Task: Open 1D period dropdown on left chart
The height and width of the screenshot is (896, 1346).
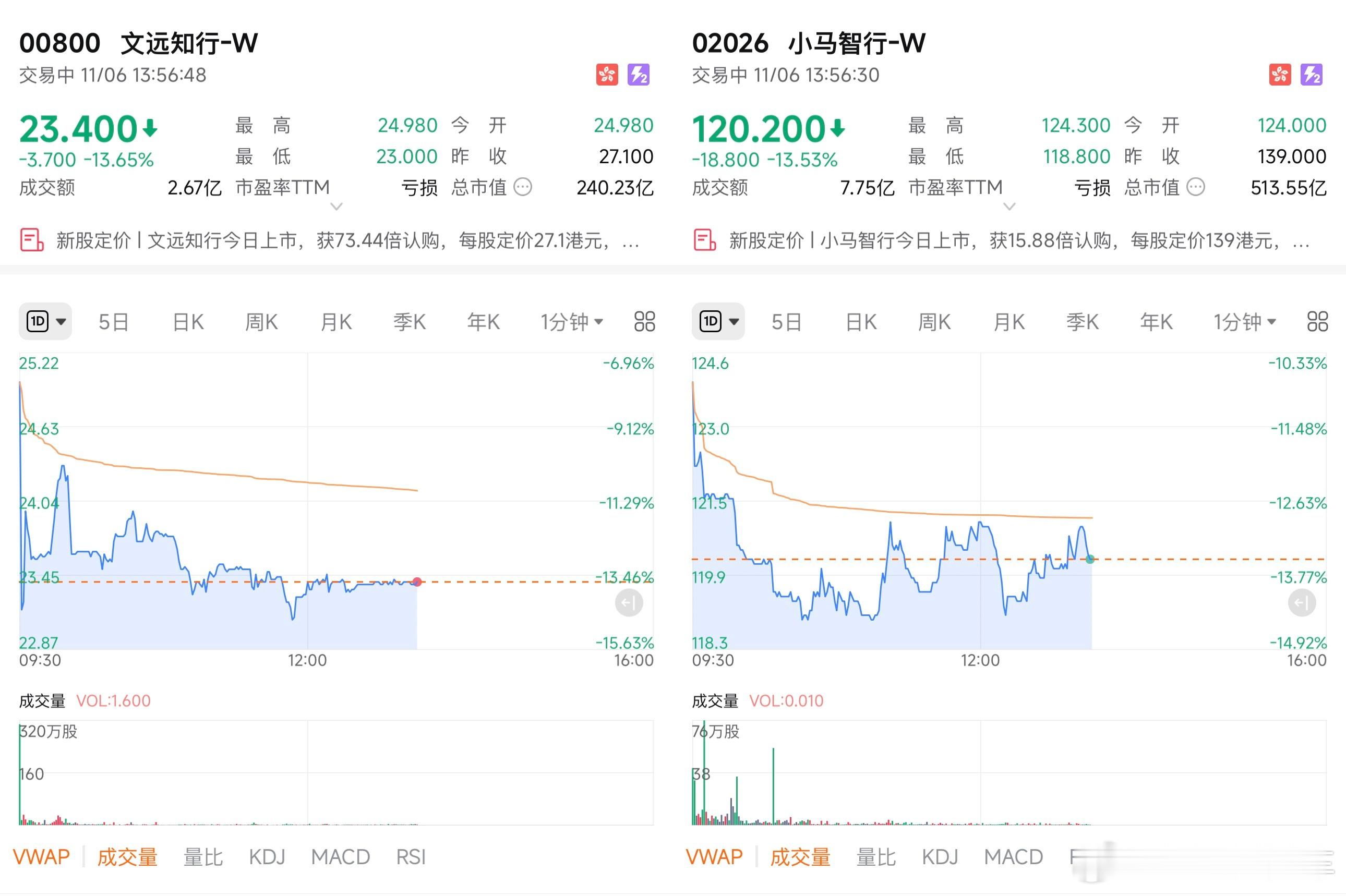Action: pos(46,322)
